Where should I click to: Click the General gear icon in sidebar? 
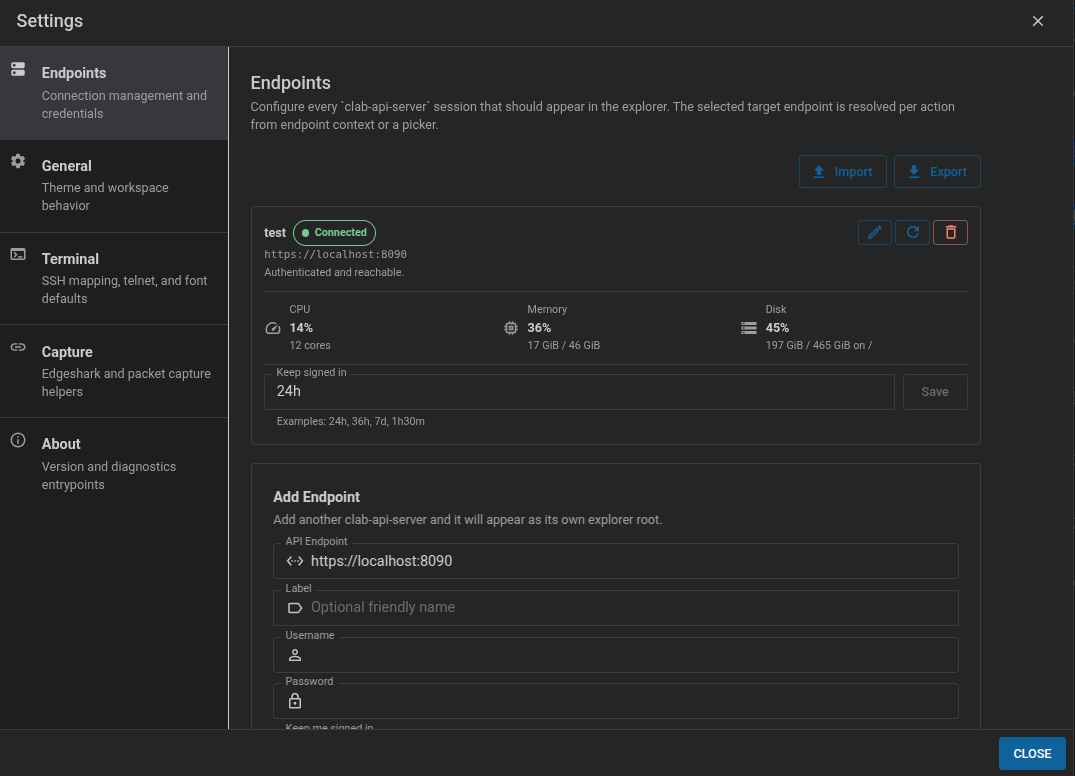(19, 161)
